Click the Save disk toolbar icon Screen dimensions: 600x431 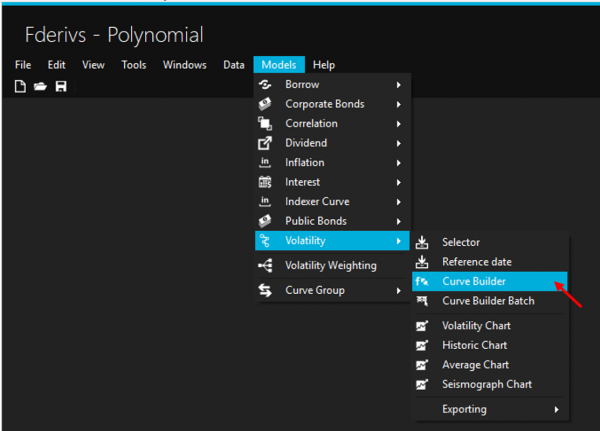(x=61, y=87)
